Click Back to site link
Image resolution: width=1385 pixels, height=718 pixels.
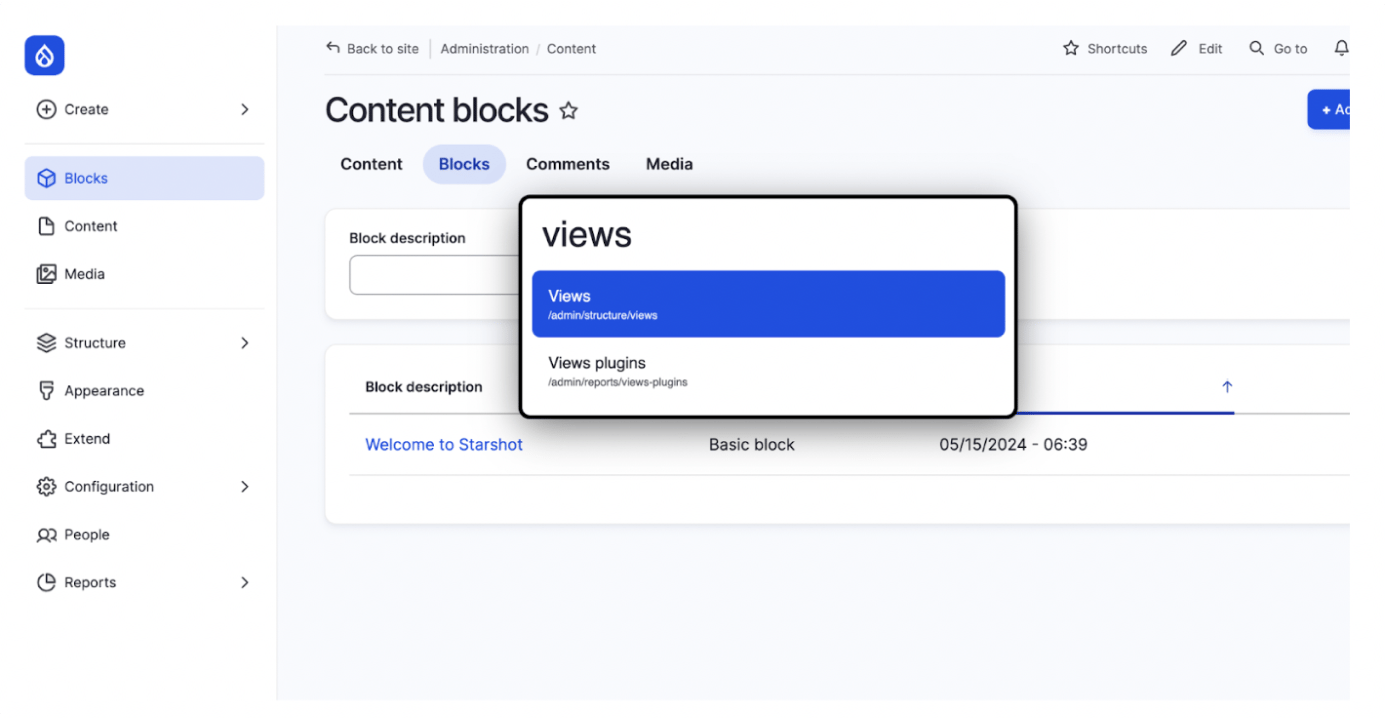pyautogui.click(x=372, y=49)
